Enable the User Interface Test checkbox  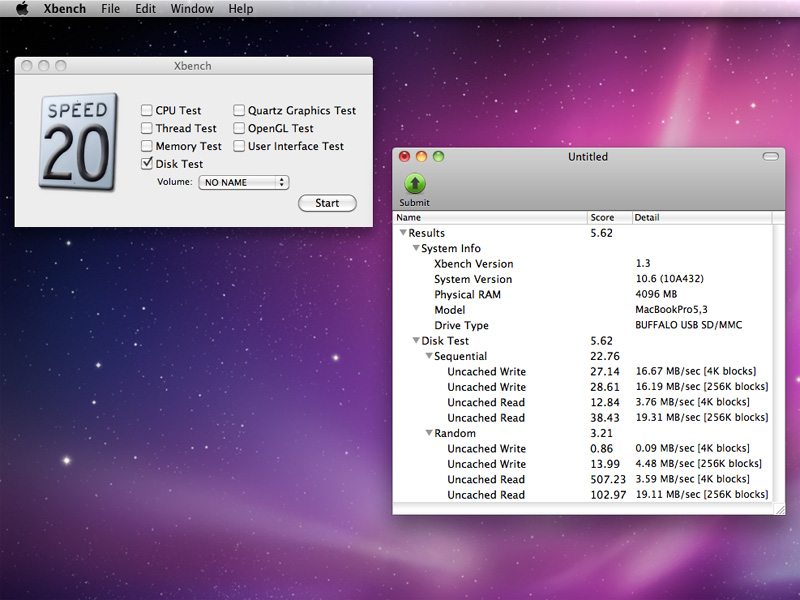tap(239, 146)
